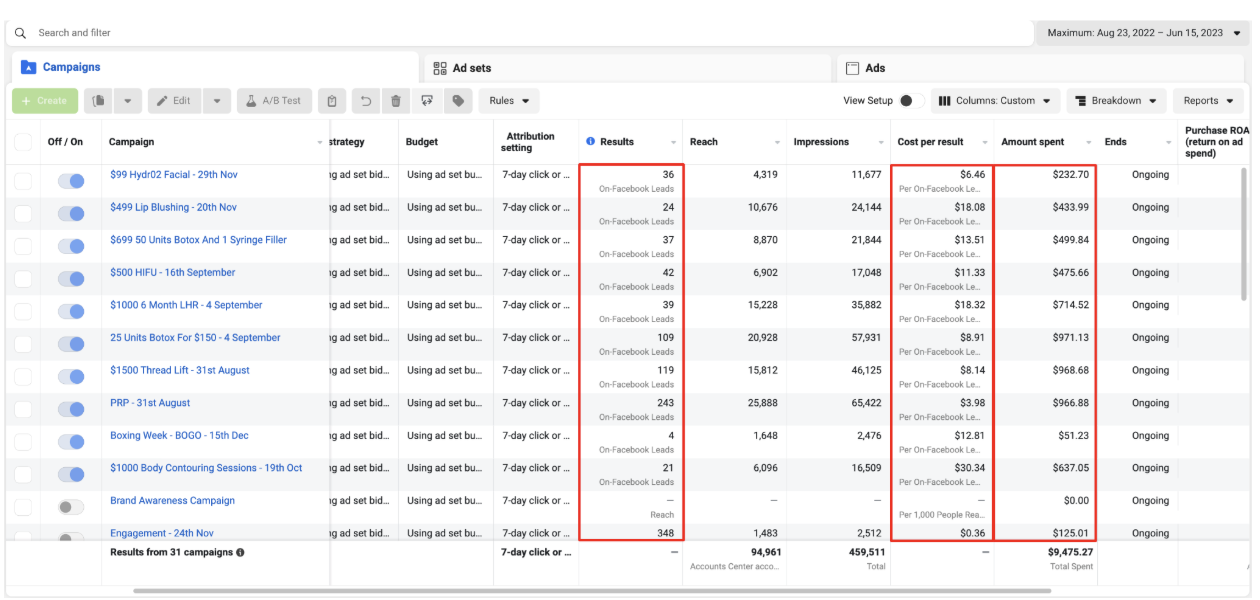Click the A/B Test flask button
Viewport: 1260px width, 600px height.
coord(275,101)
